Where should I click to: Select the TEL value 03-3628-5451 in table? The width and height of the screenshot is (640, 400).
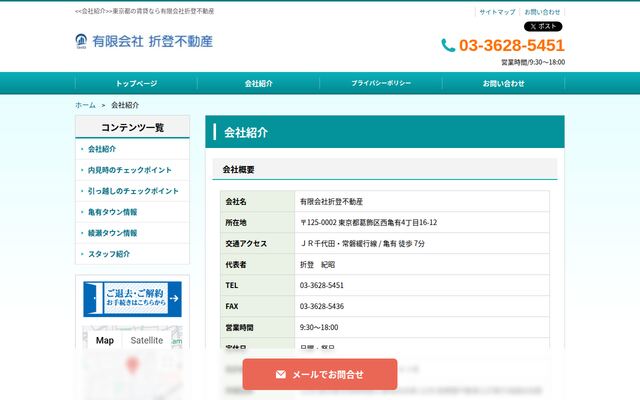322,285
